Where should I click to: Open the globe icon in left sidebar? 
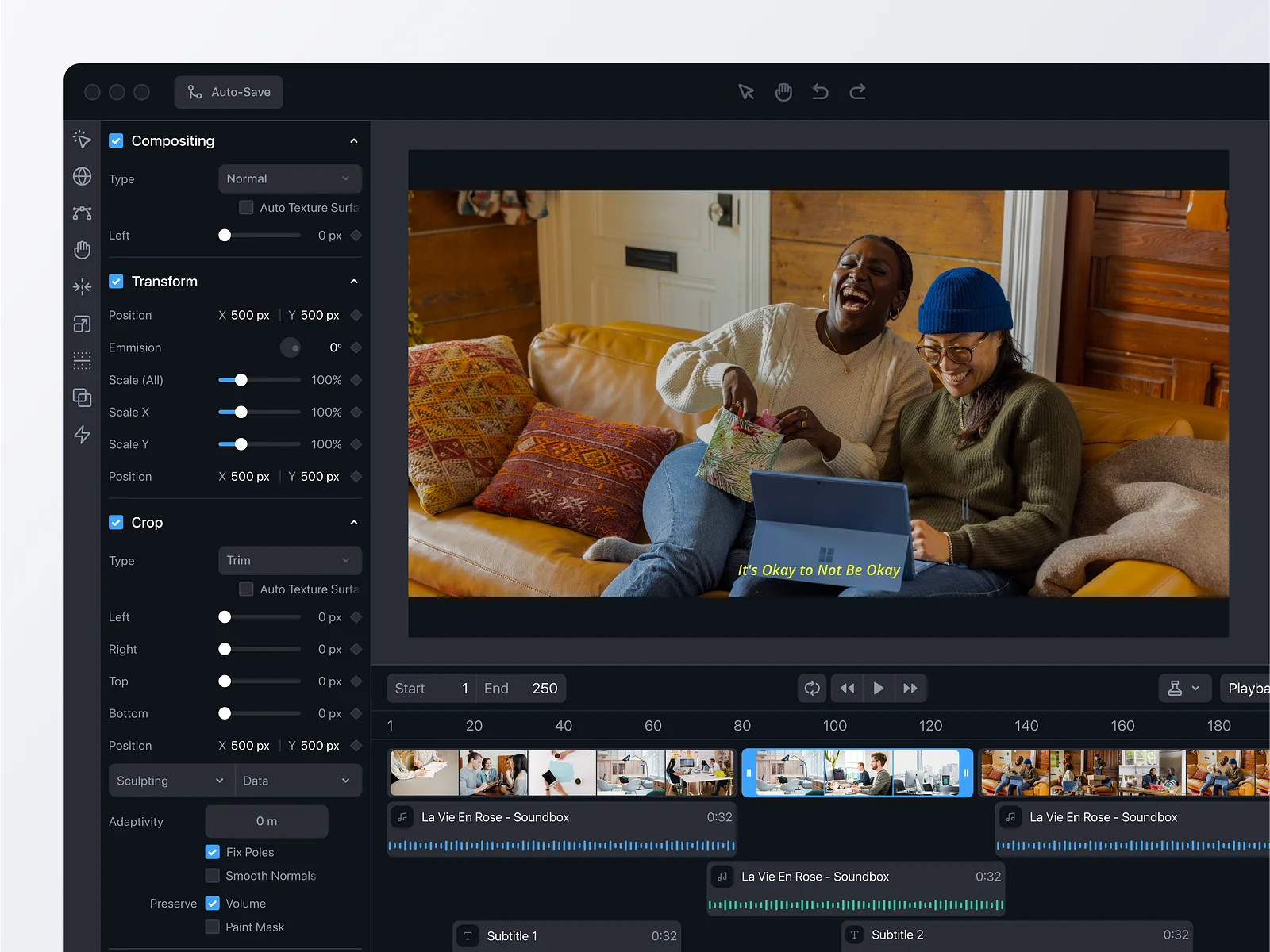pos(82,176)
